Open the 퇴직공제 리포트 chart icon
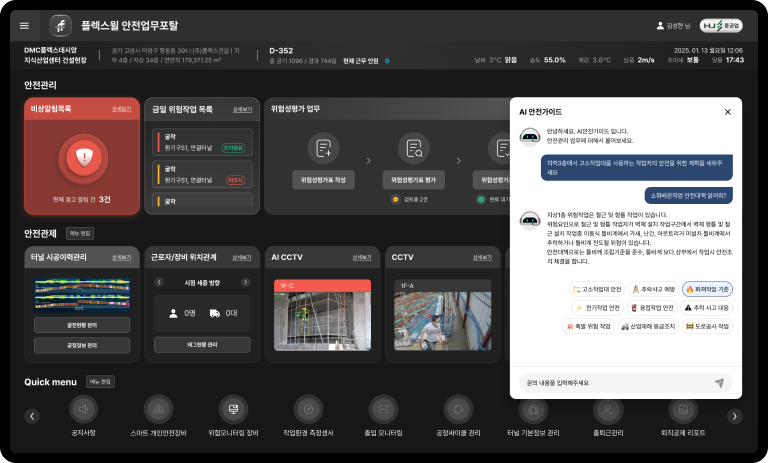This screenshot has height=463, width=768. point(683,409)
